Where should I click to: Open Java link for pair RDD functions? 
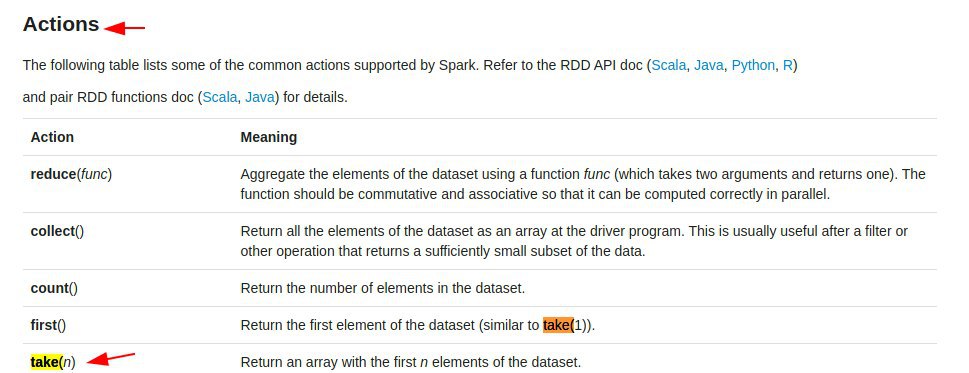pos(260,98)
